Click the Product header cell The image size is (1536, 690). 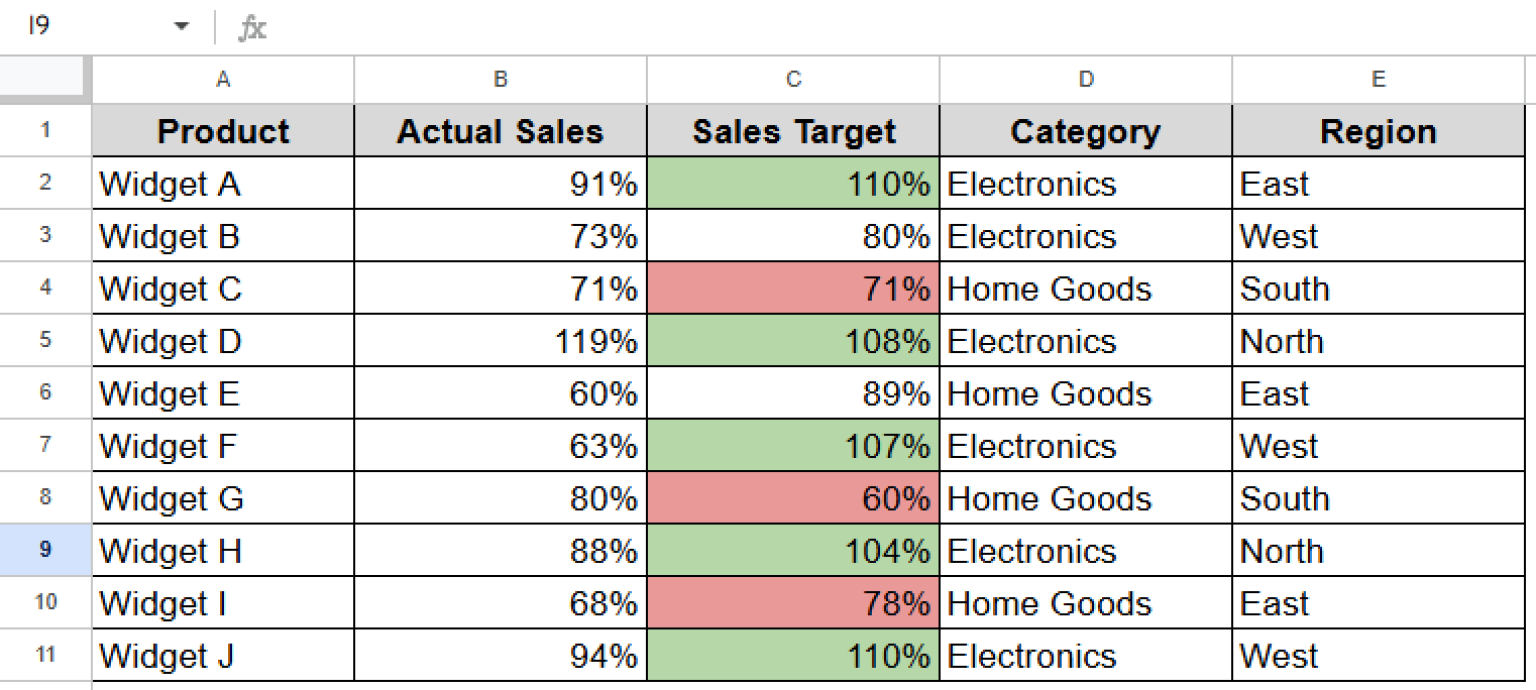tap(222, 131)
